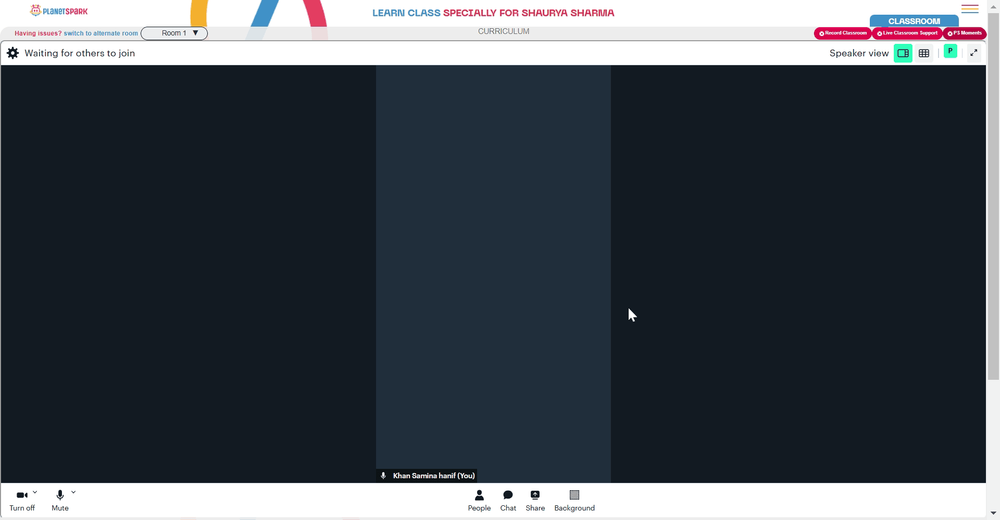Click the Record Classroom button
Screen dimensions: 1000x520
click(842, 33)
